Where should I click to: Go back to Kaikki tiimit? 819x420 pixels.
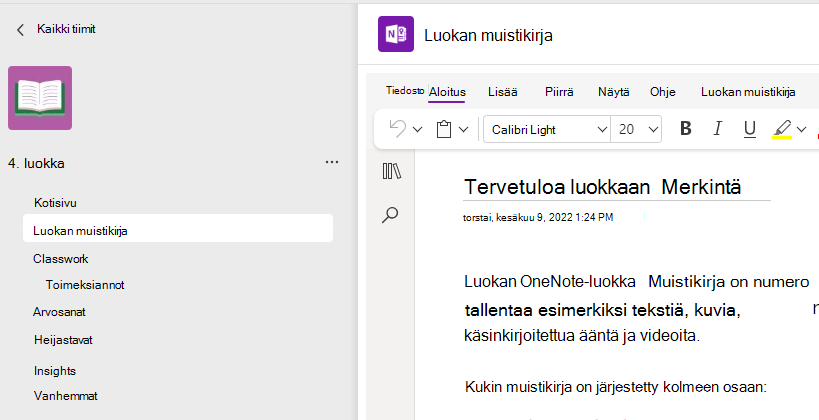point(66,29)
